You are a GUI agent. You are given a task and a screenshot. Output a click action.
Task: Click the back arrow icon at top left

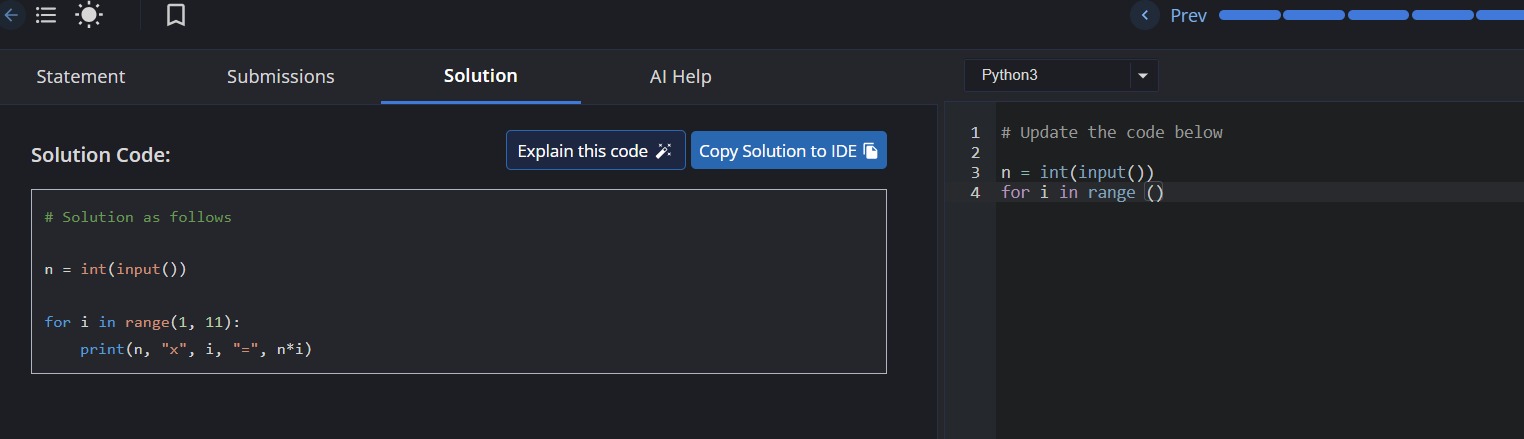point(11,15)
